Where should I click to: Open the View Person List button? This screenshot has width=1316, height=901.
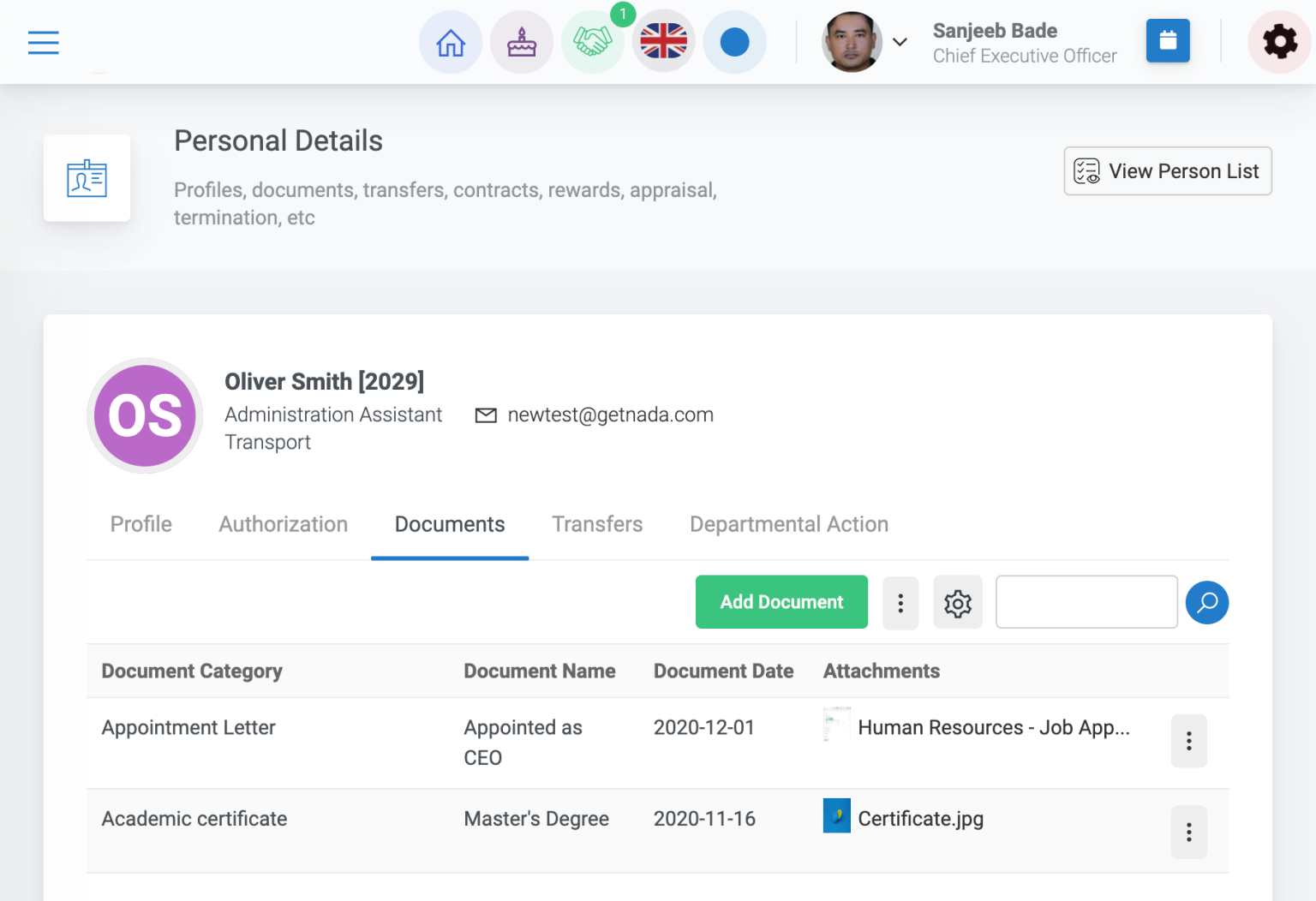click(1167, 170)
